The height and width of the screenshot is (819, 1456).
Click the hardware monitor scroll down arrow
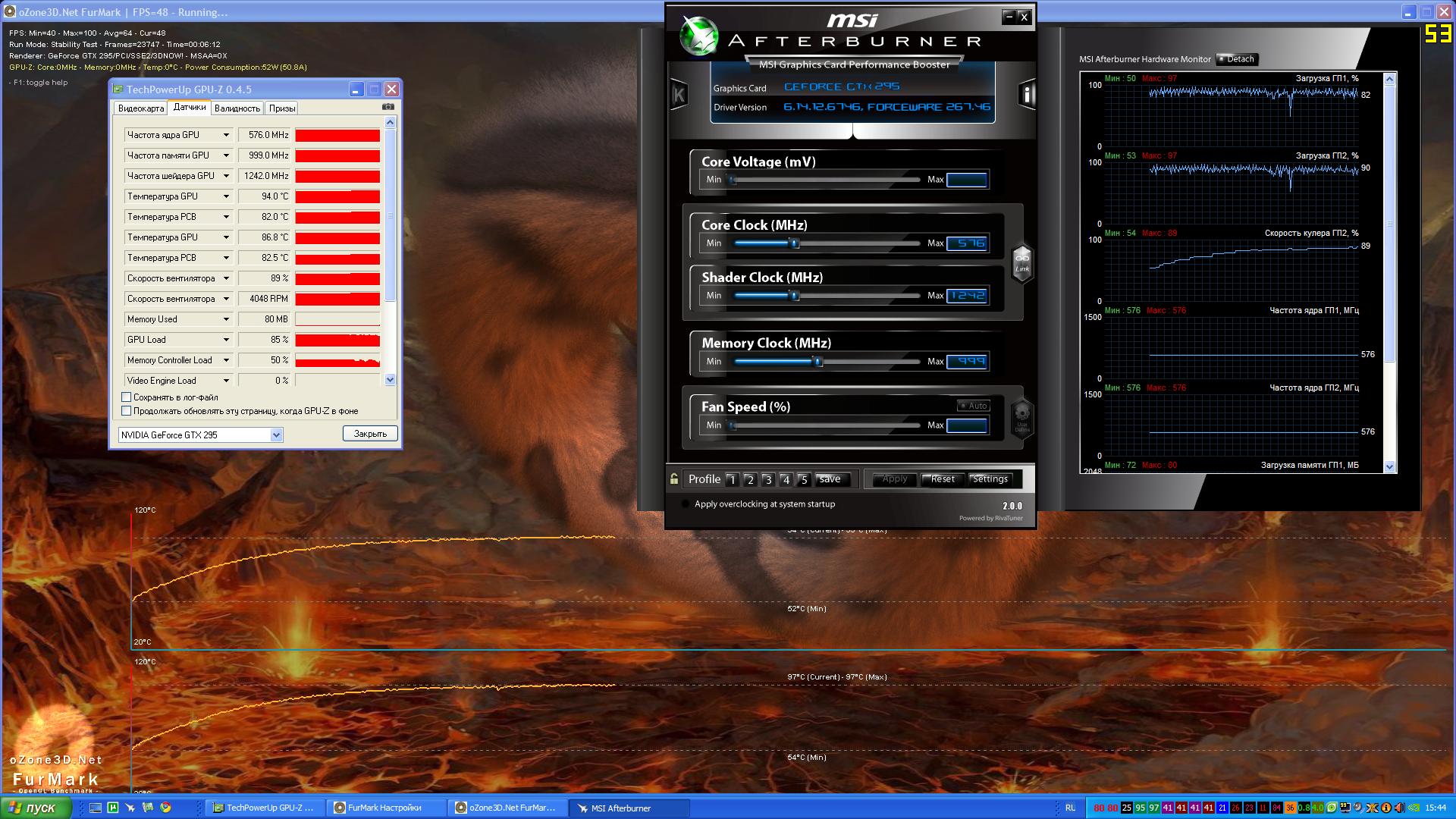click(x=1390, y=467)
